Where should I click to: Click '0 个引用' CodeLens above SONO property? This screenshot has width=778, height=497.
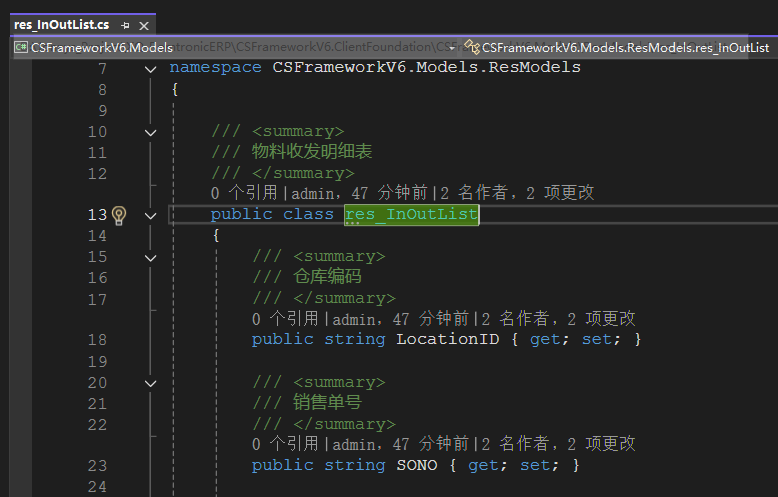(286, 444)
